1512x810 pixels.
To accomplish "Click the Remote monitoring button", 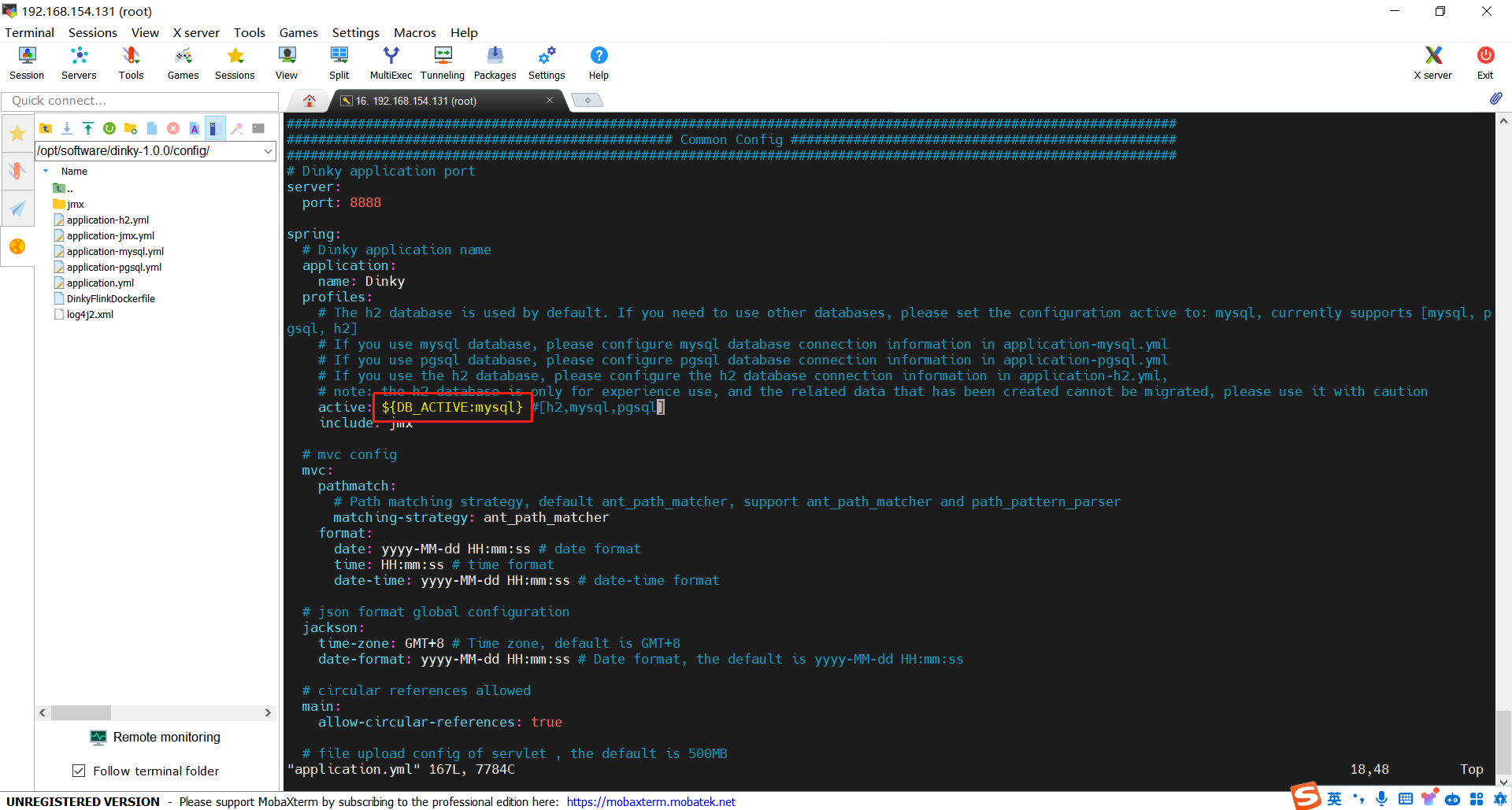I will [156, 737].
